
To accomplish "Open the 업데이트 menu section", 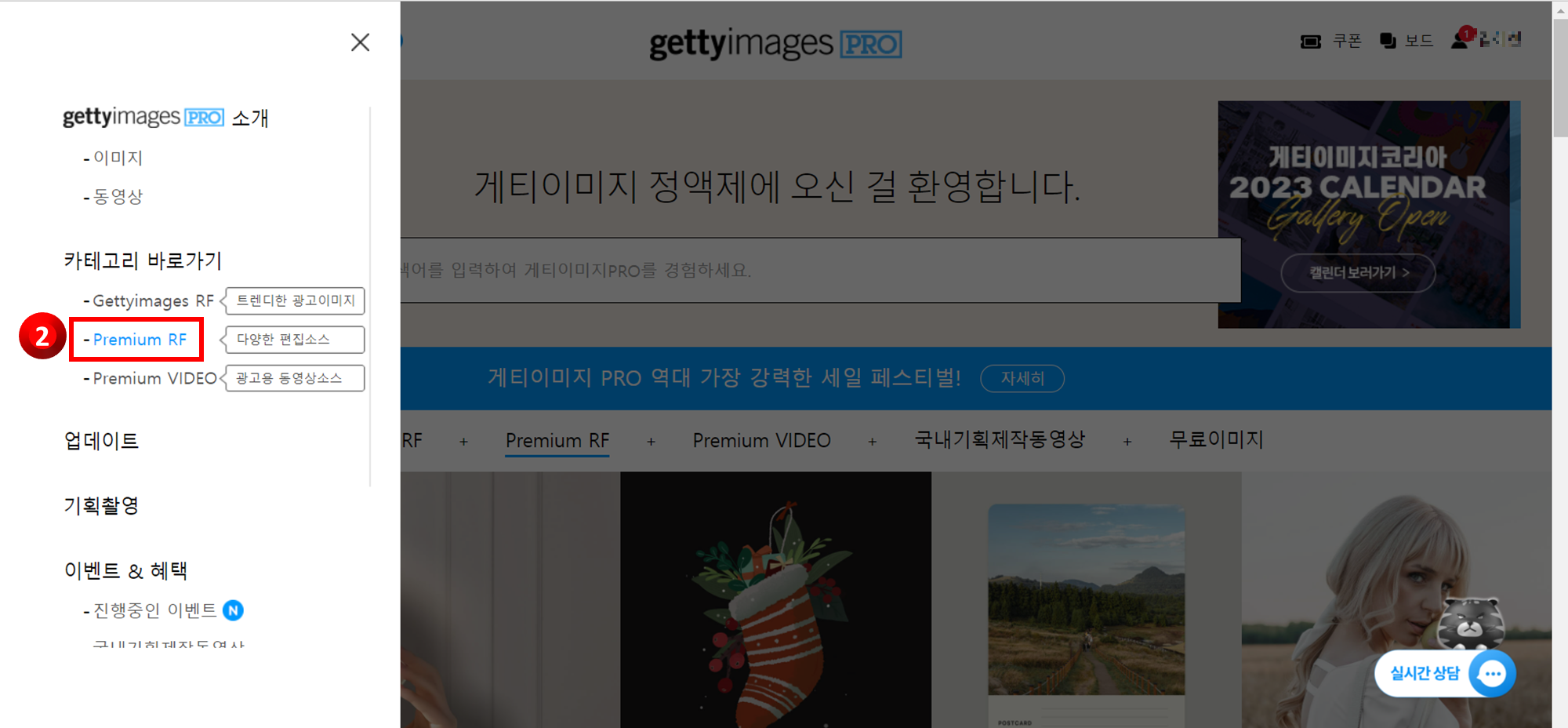I will click(101, 441).
